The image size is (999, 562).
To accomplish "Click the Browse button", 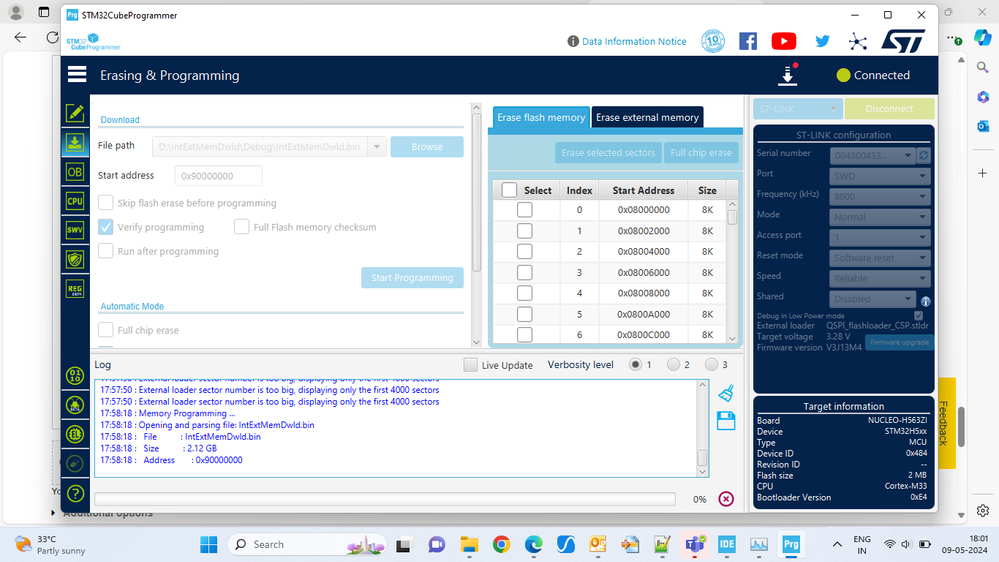I will click(x=427, y=147).
